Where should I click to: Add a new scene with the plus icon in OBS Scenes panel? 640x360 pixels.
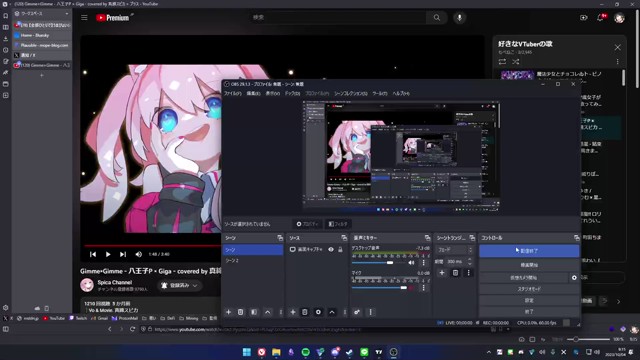click(228, 312)
